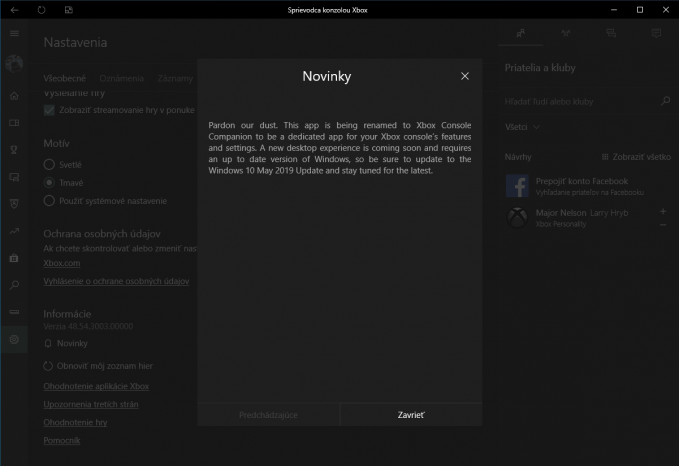Open the Pomocník link
Viewport: 679px width, 466px height.
coord(61,441)
